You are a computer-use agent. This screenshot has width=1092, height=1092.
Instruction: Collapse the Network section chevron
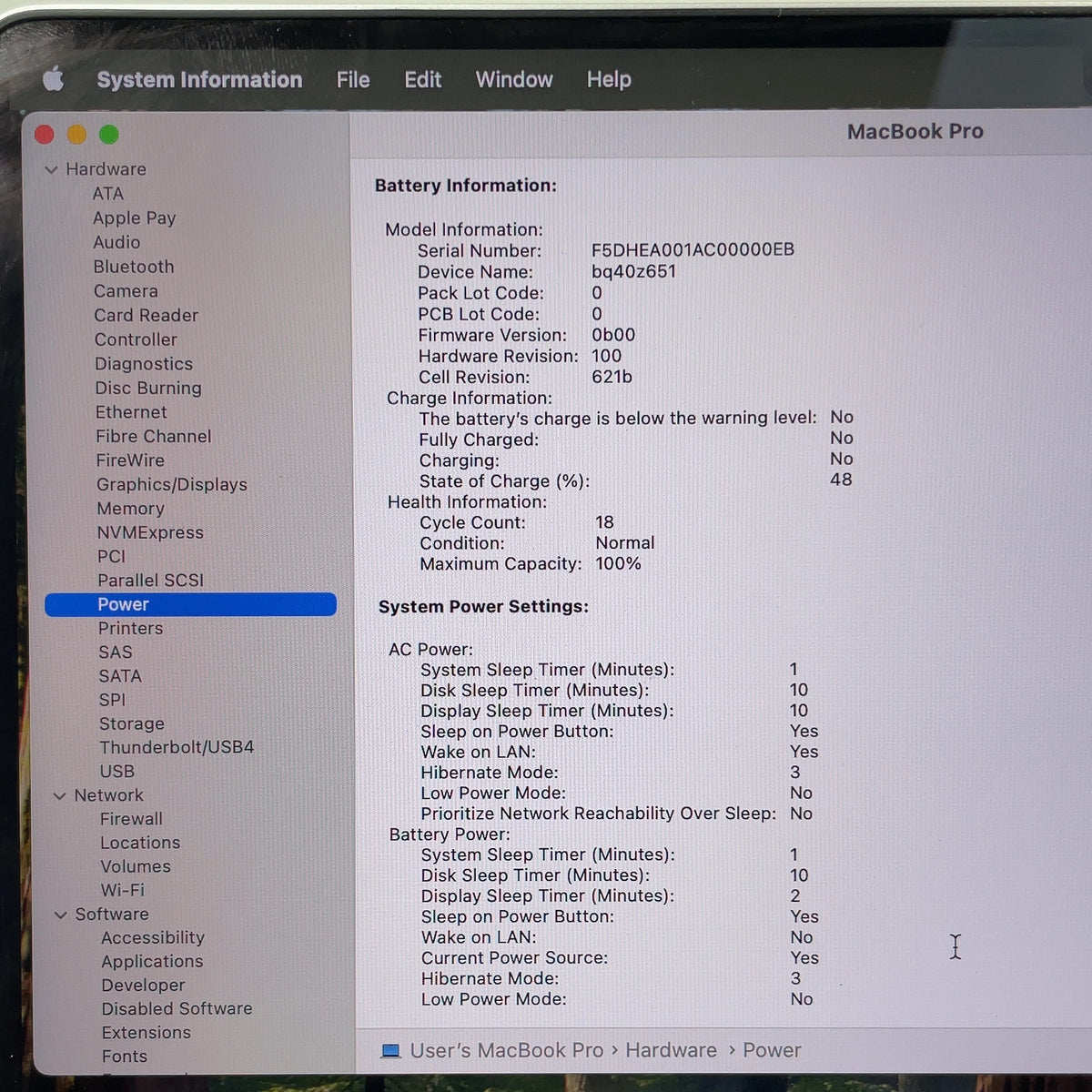pyautogui.click(x=59, y=796)
